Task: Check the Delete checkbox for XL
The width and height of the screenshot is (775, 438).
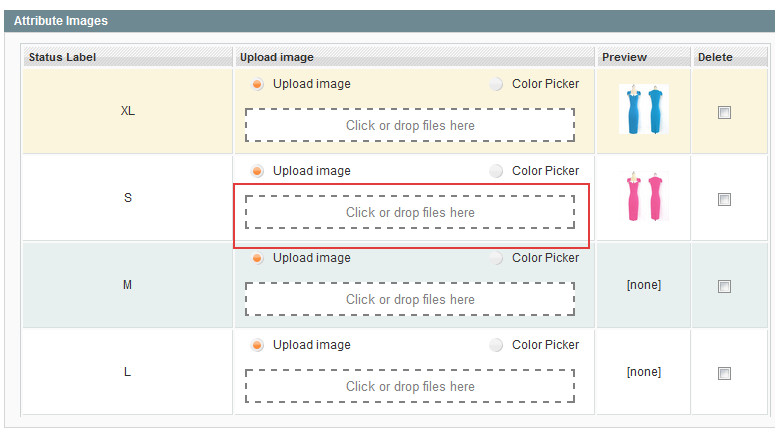Action: (724, 112)
